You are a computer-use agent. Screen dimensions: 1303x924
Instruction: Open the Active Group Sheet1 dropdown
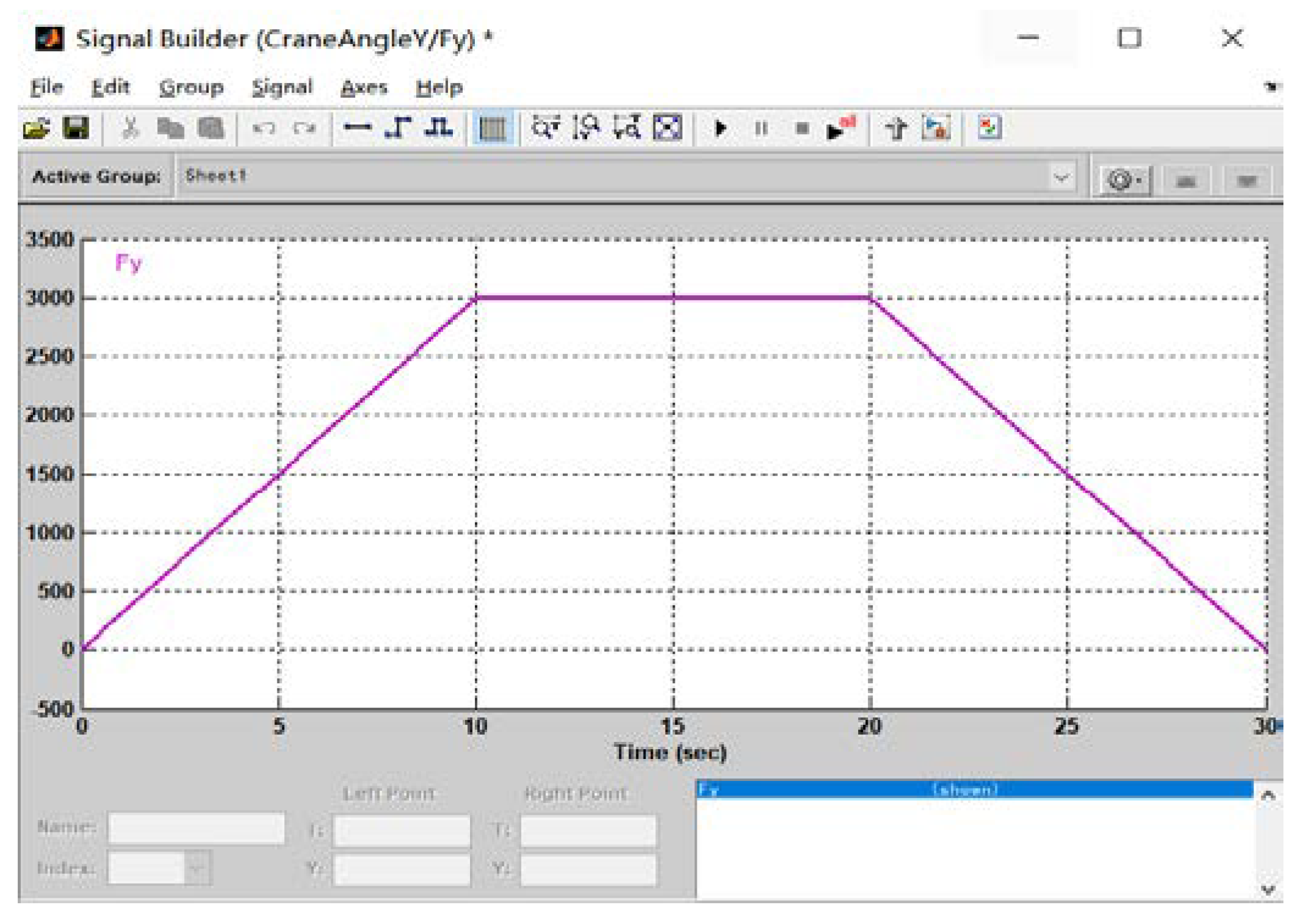click(x=1062, y=177)
